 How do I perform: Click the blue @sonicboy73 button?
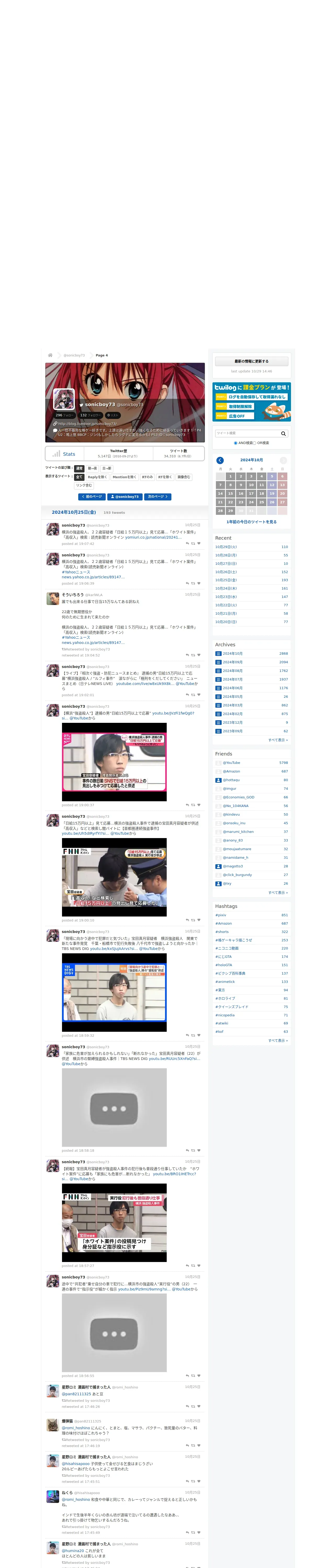[125, 497]
